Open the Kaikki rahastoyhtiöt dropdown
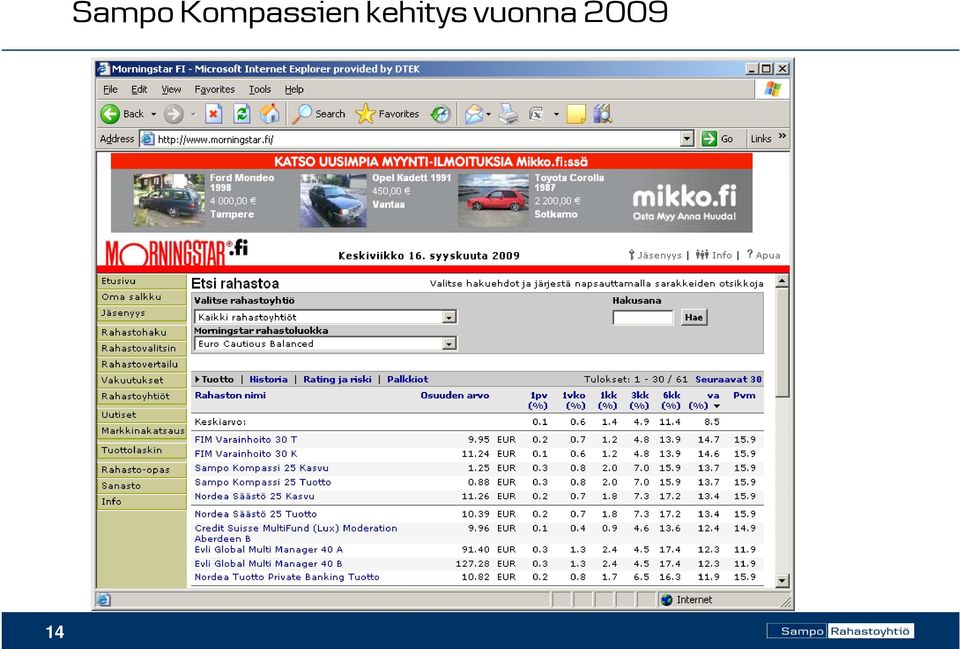Viewport: 960px width, 649px height. click(449, 317)
